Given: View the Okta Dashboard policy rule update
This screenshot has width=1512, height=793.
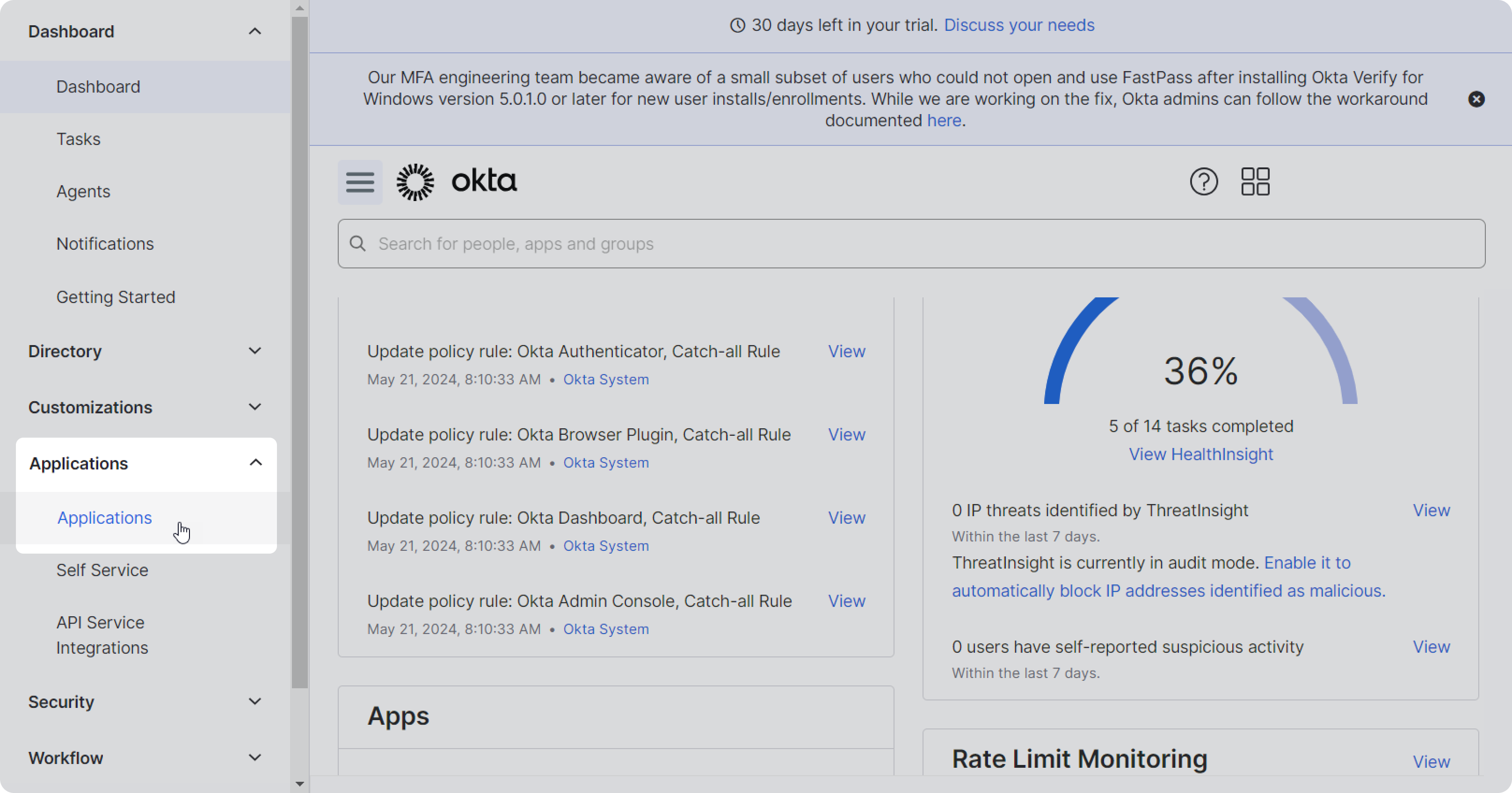Looking at the screenshot, I should [846, 518].
